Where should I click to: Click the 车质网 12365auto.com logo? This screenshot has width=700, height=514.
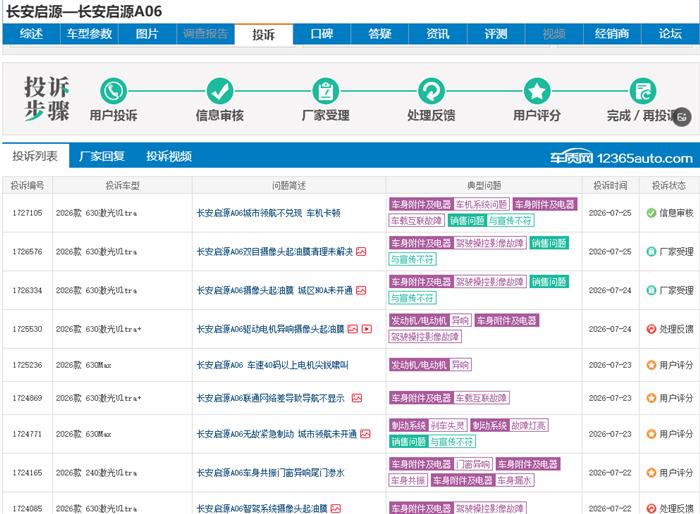[621, 157]
